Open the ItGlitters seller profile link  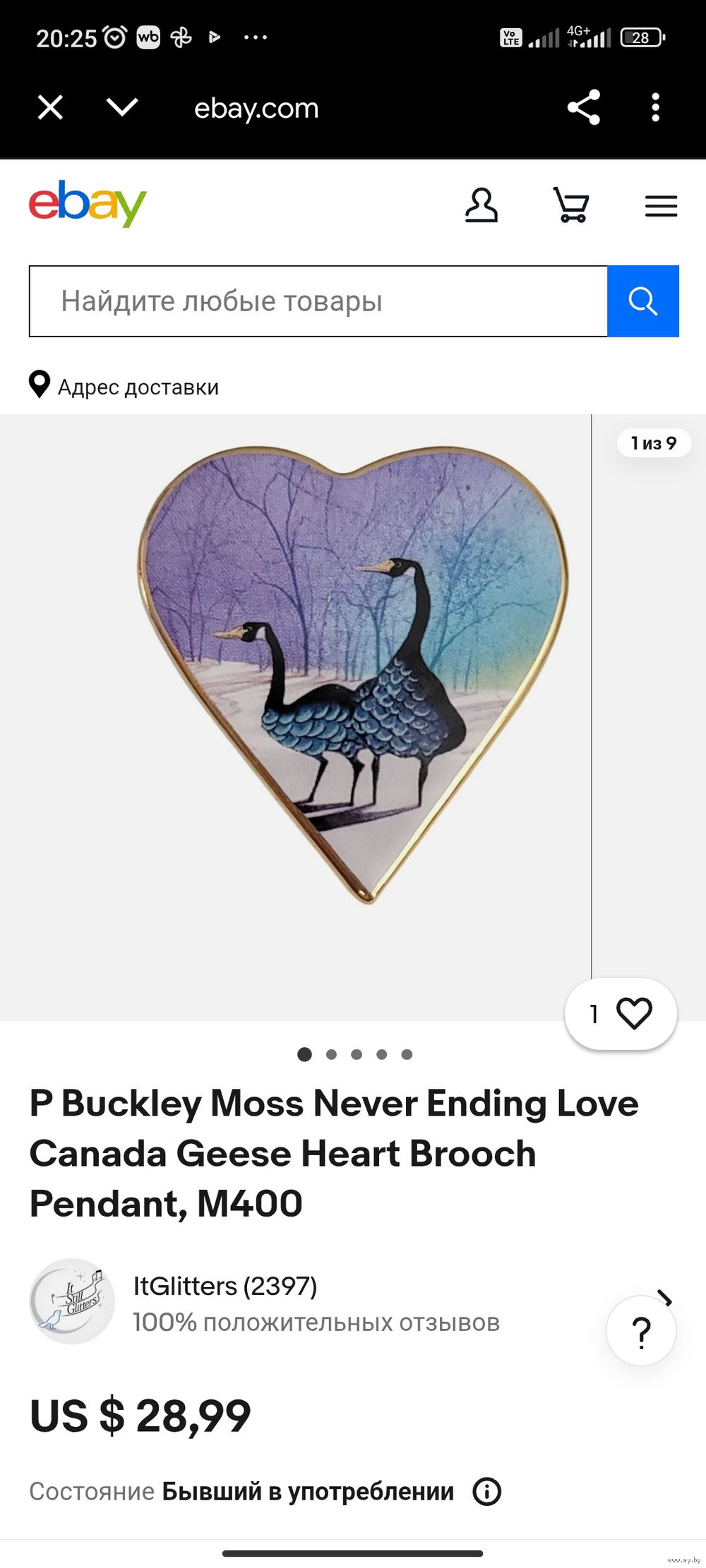coord(225,1286)
